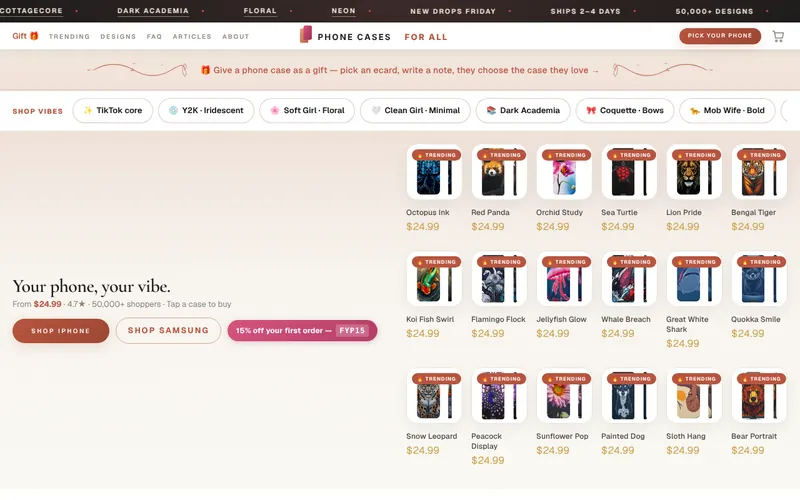Click the "Koi Fish Swirl" product name

click(x=430, y=319)
